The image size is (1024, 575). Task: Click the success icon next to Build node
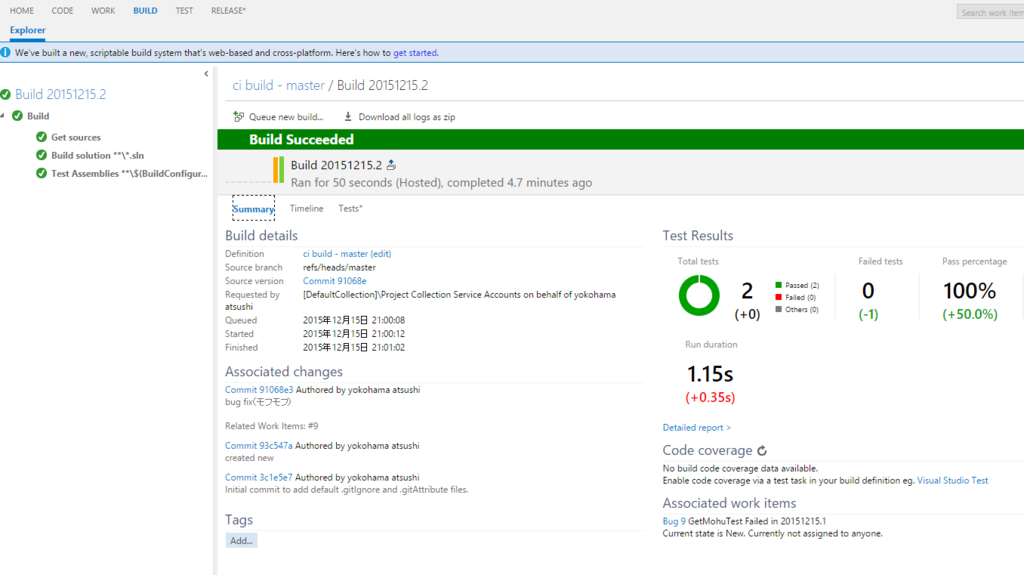pos(18,116)
